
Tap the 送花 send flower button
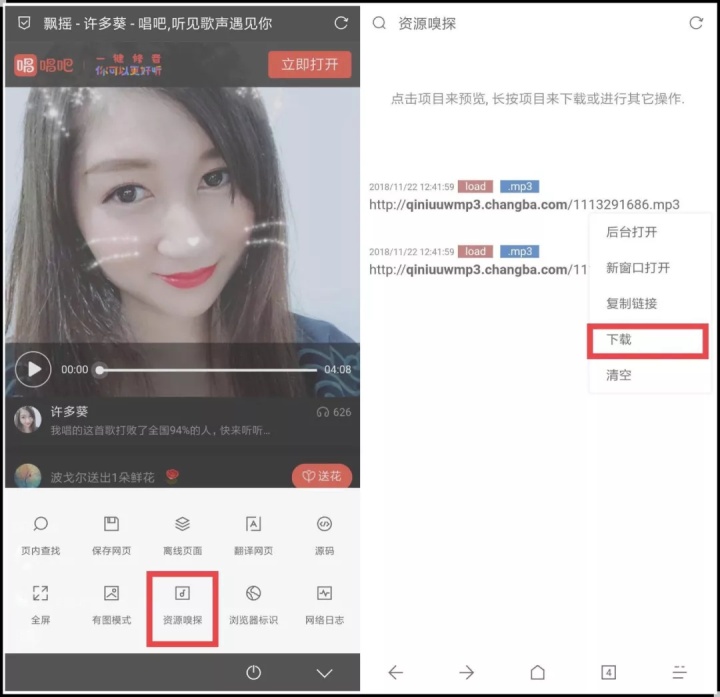pos(322,476)
